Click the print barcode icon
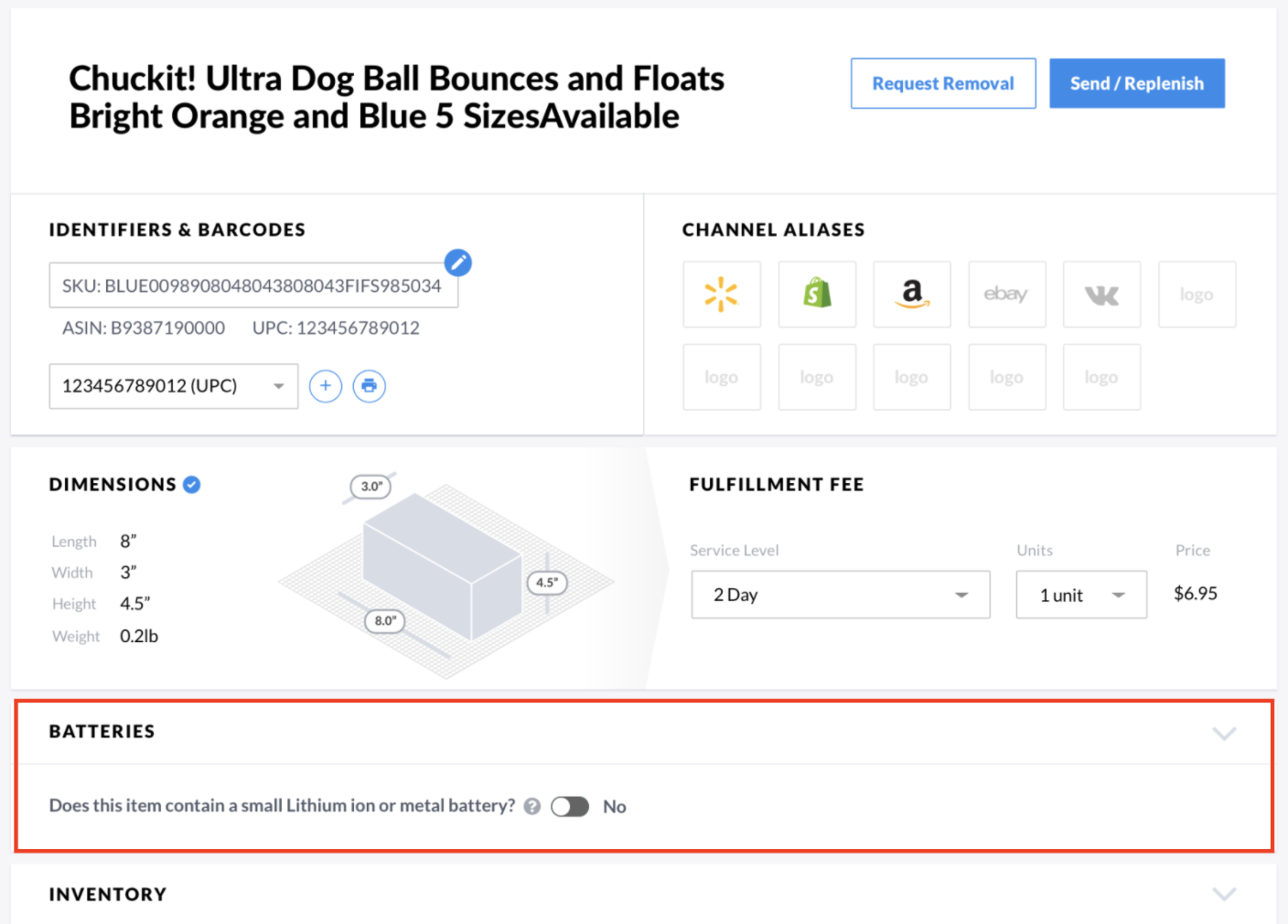The height and width of the screenshot is (924, 1288). (x=369, y=386)
